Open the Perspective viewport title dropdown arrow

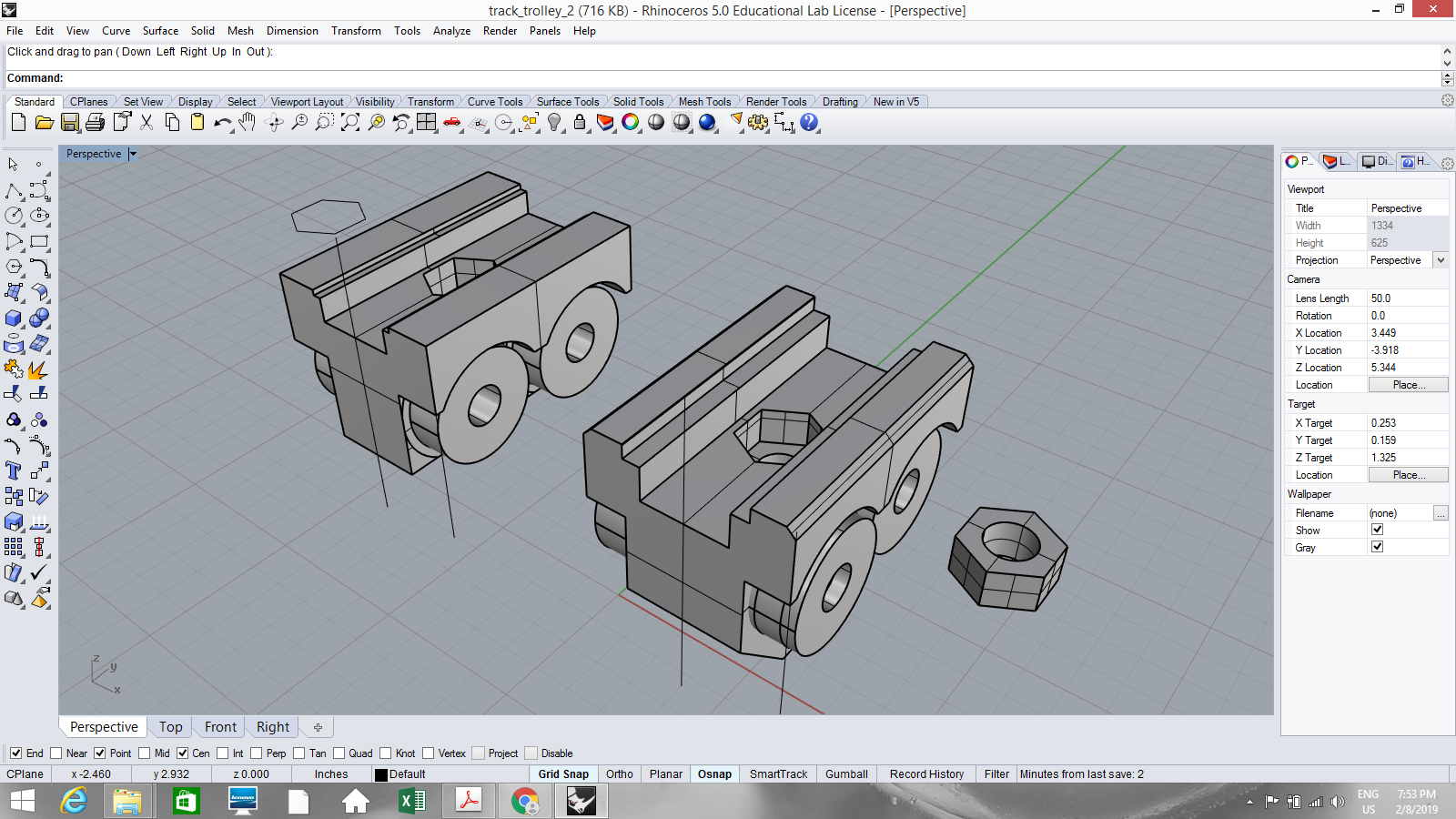(132, 154)
